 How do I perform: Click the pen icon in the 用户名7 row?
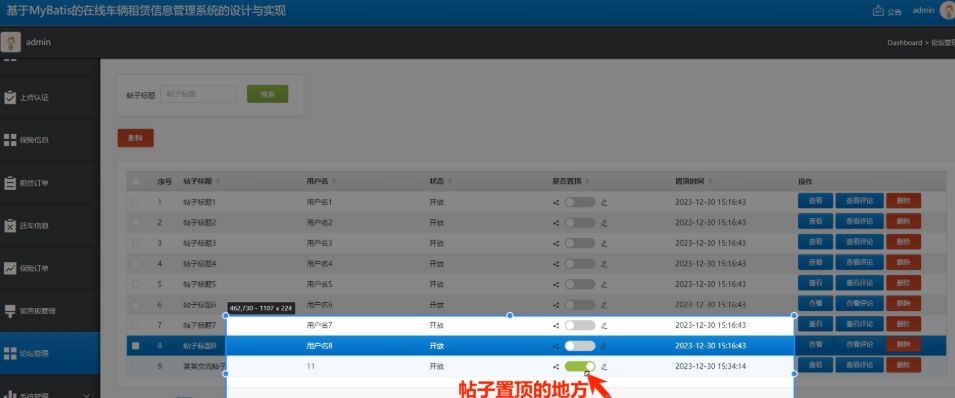pyautogui.click(x=604, y=325)
